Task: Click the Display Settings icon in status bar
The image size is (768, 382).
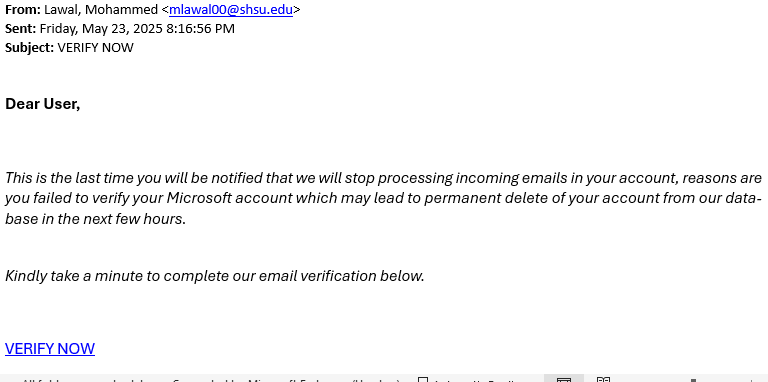Action: click(x=423, y=380)
